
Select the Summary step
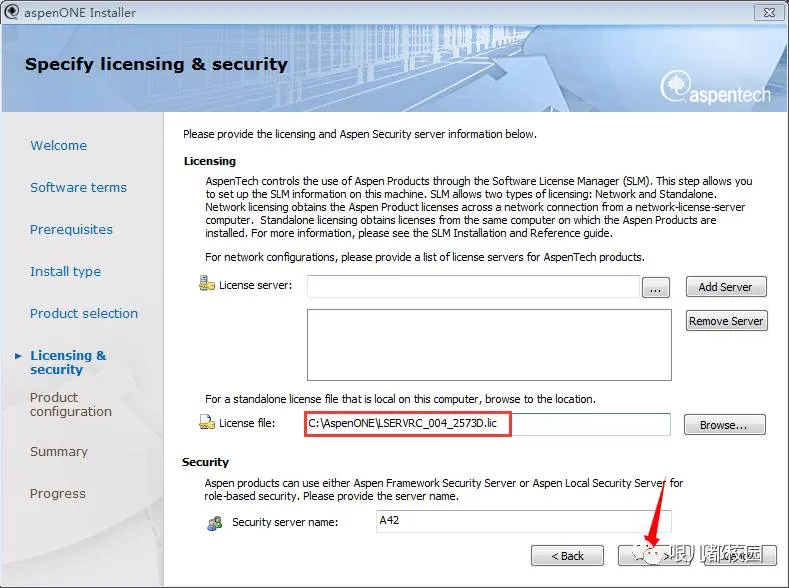[59, 452]
